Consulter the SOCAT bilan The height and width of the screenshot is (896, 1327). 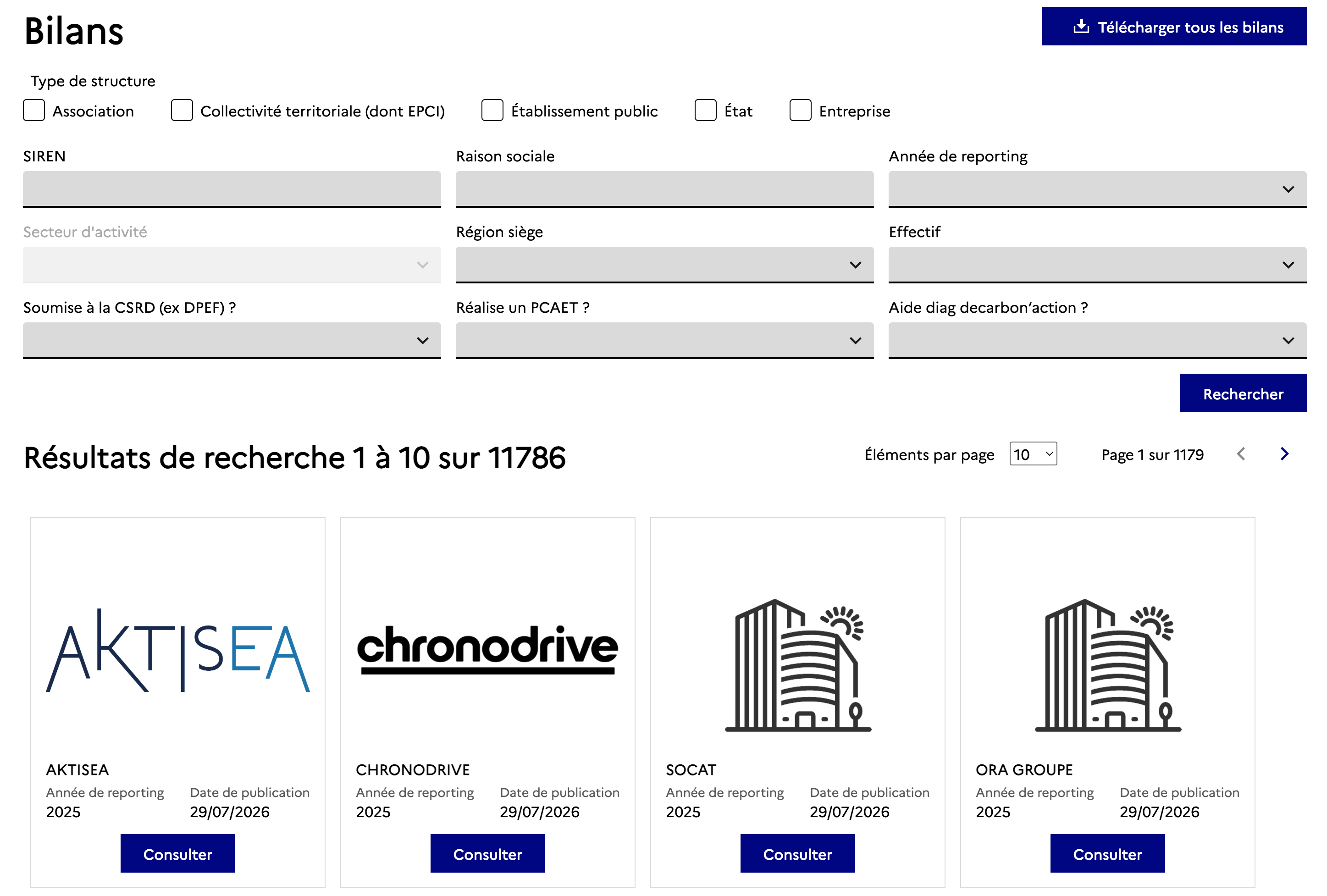798,854
